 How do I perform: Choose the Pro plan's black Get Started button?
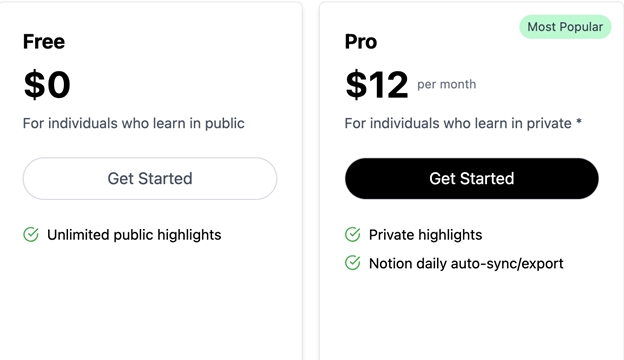click(x=472, y=179)
